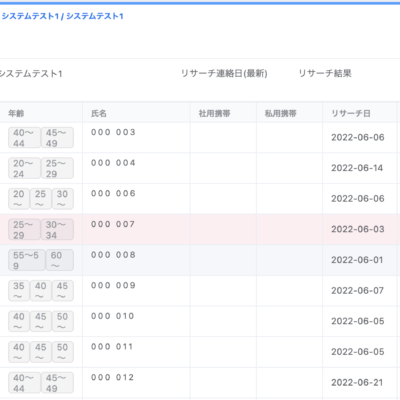Select the highlighted row 000 007
400x400 pixels.
point(200,230)
